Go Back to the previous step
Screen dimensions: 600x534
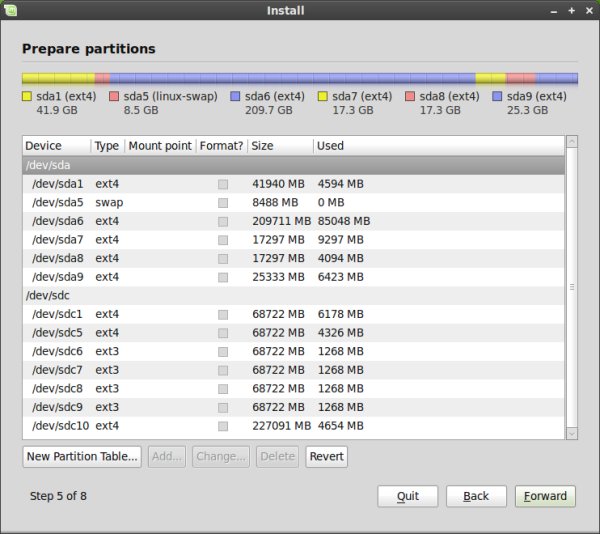(476, 496)
